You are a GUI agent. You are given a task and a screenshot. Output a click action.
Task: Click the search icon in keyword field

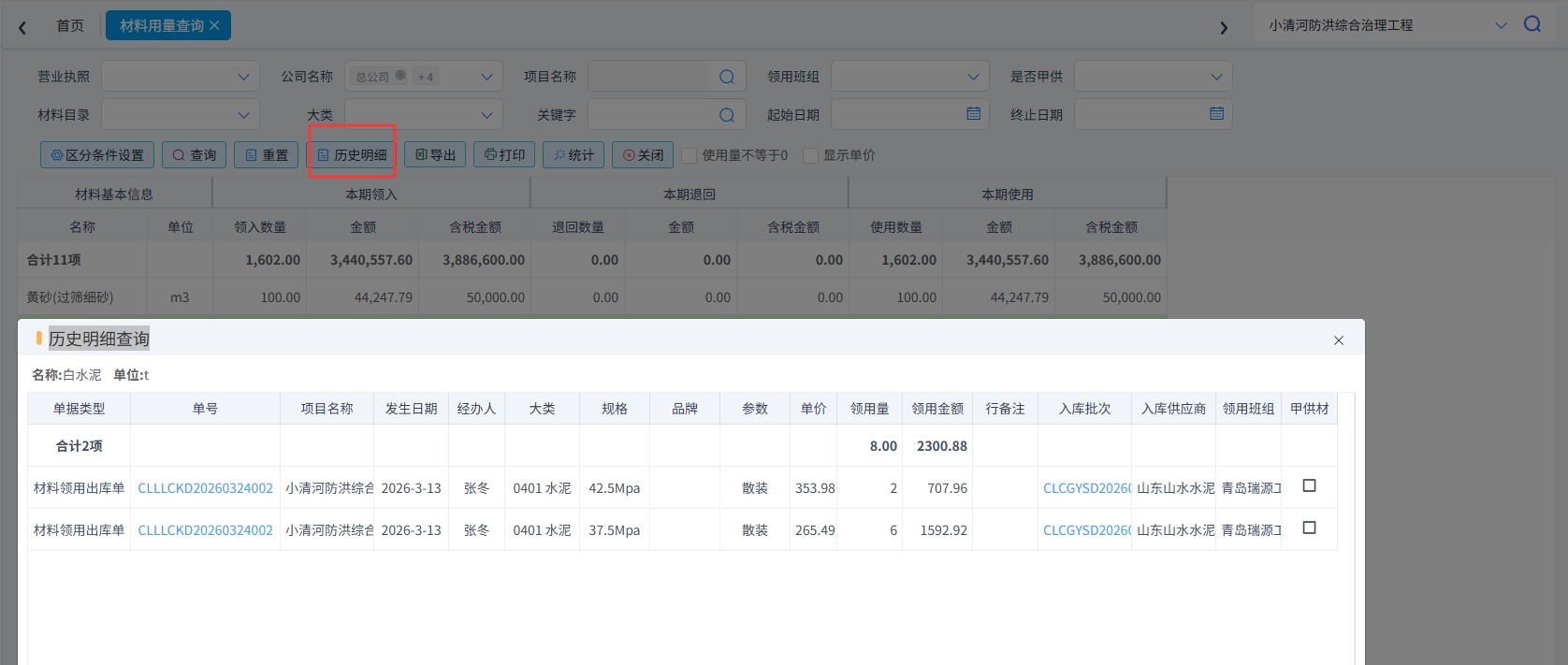point(727,115)
